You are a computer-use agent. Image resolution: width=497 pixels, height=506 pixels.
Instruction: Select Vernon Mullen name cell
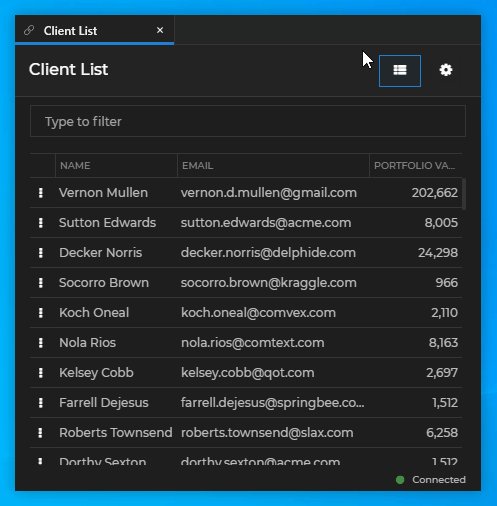[x=103, y=193]
